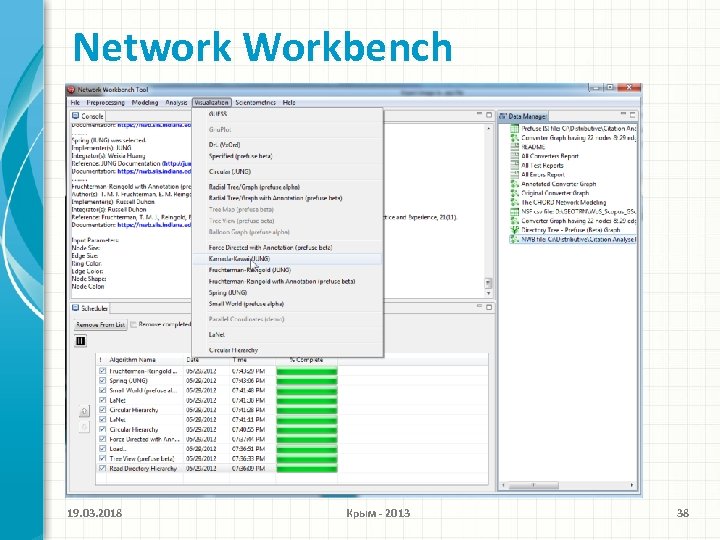The height and width of the screenshot is (540, 720).
Task: Click Data Manager scroll right arrow
Action: (x=632, y=485)
